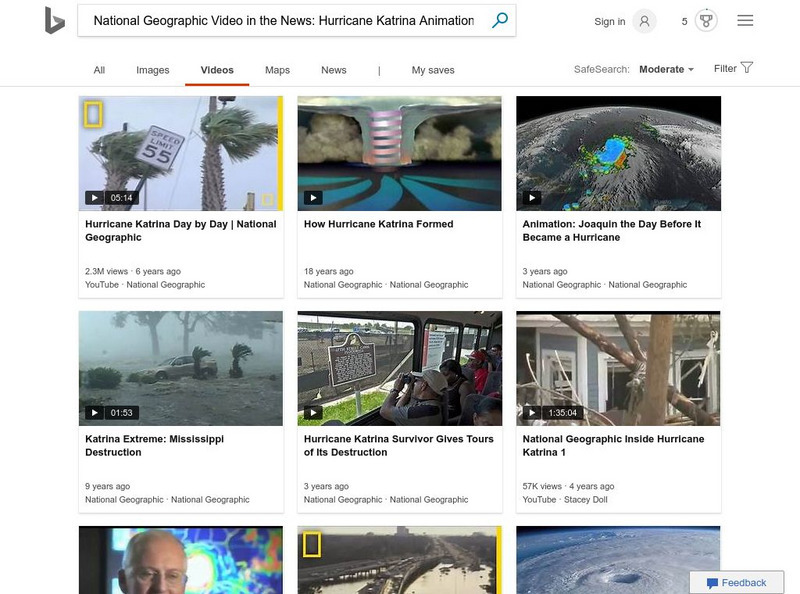The width and height of the screenshot is (800, 594).
Task: Open the rewards points counter dropdown
Action: click(x=683, y=20)
